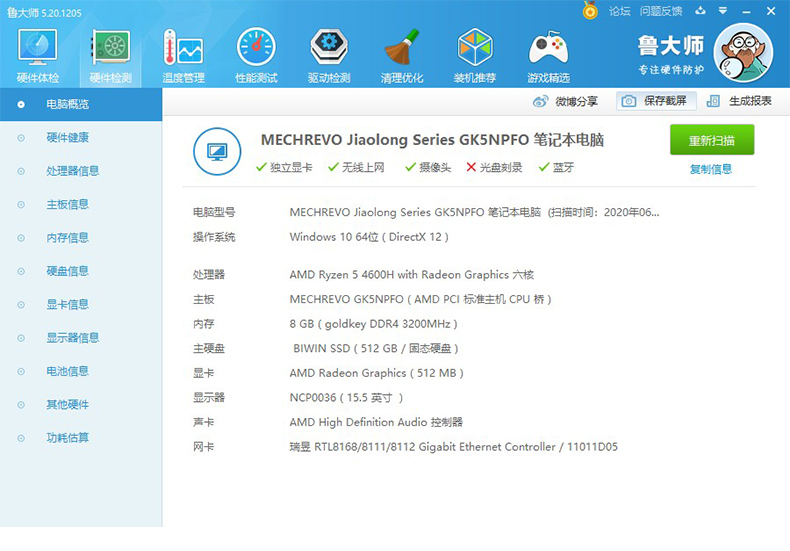
Task: Click the 鲁大师 mascot avatar
Action: tap(743, 53)
